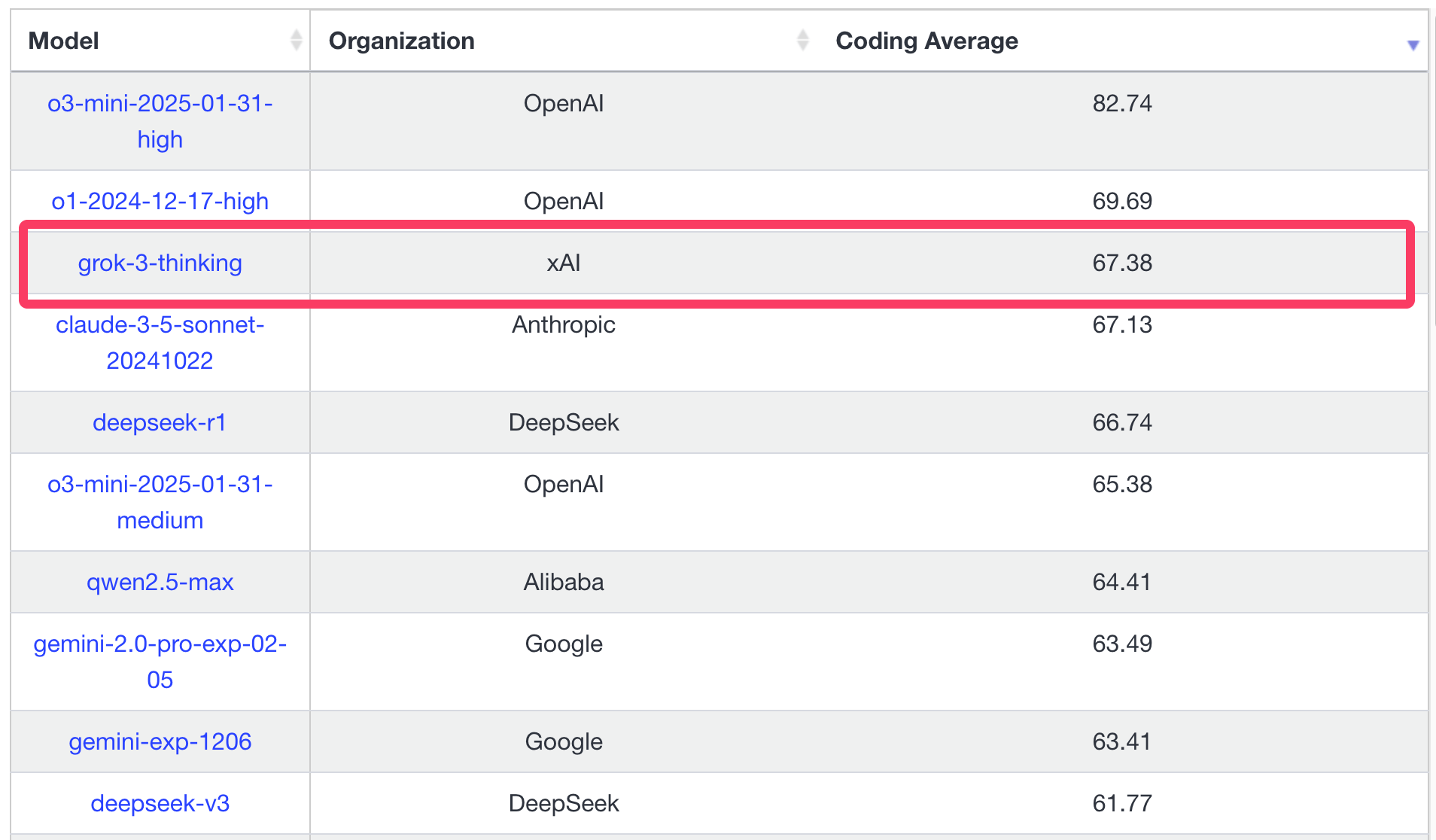Click the Coding Average header label
The width and height of the screenshot is (1436, 840).
pyautogui.click(x=926, y=41)
